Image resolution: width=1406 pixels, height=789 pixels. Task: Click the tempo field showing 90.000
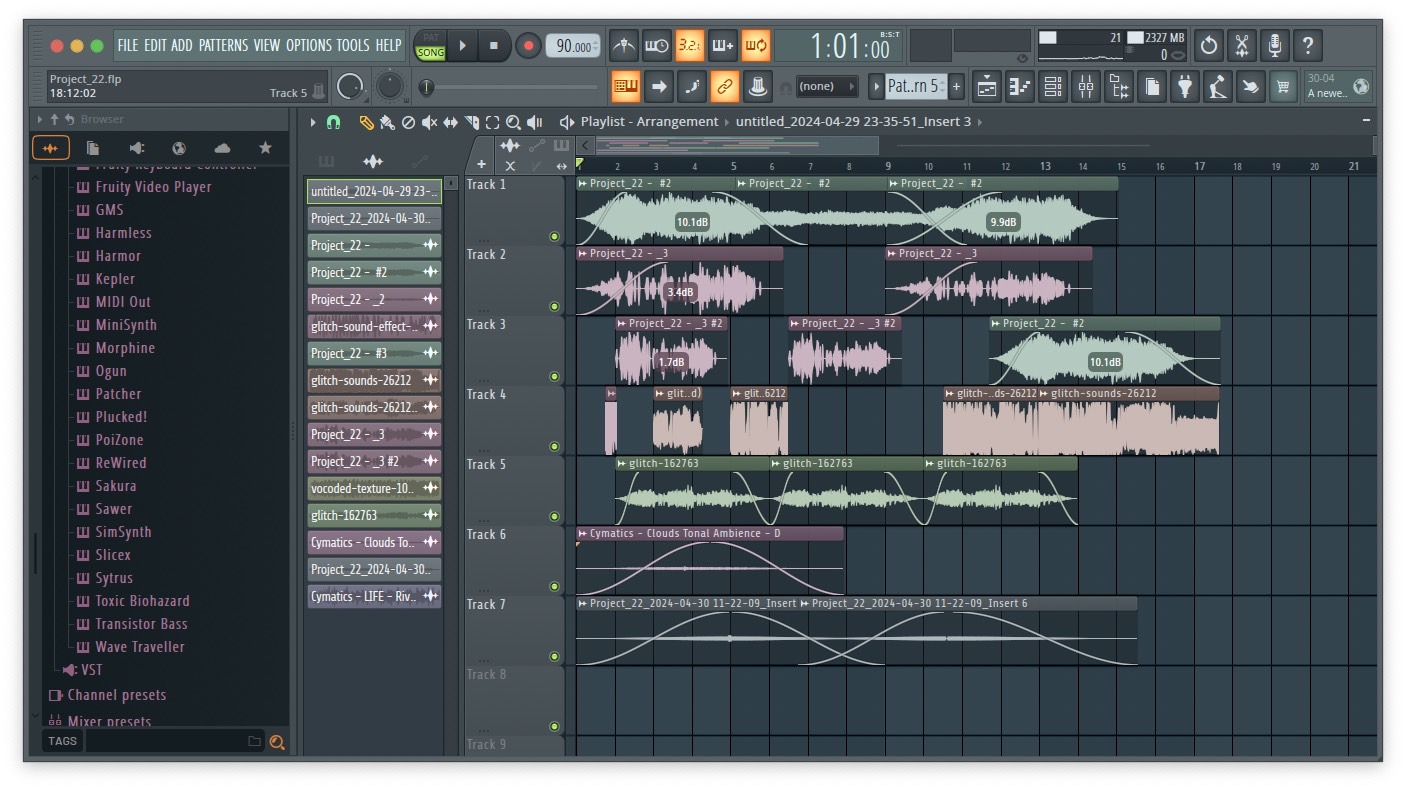pos(572,45)
